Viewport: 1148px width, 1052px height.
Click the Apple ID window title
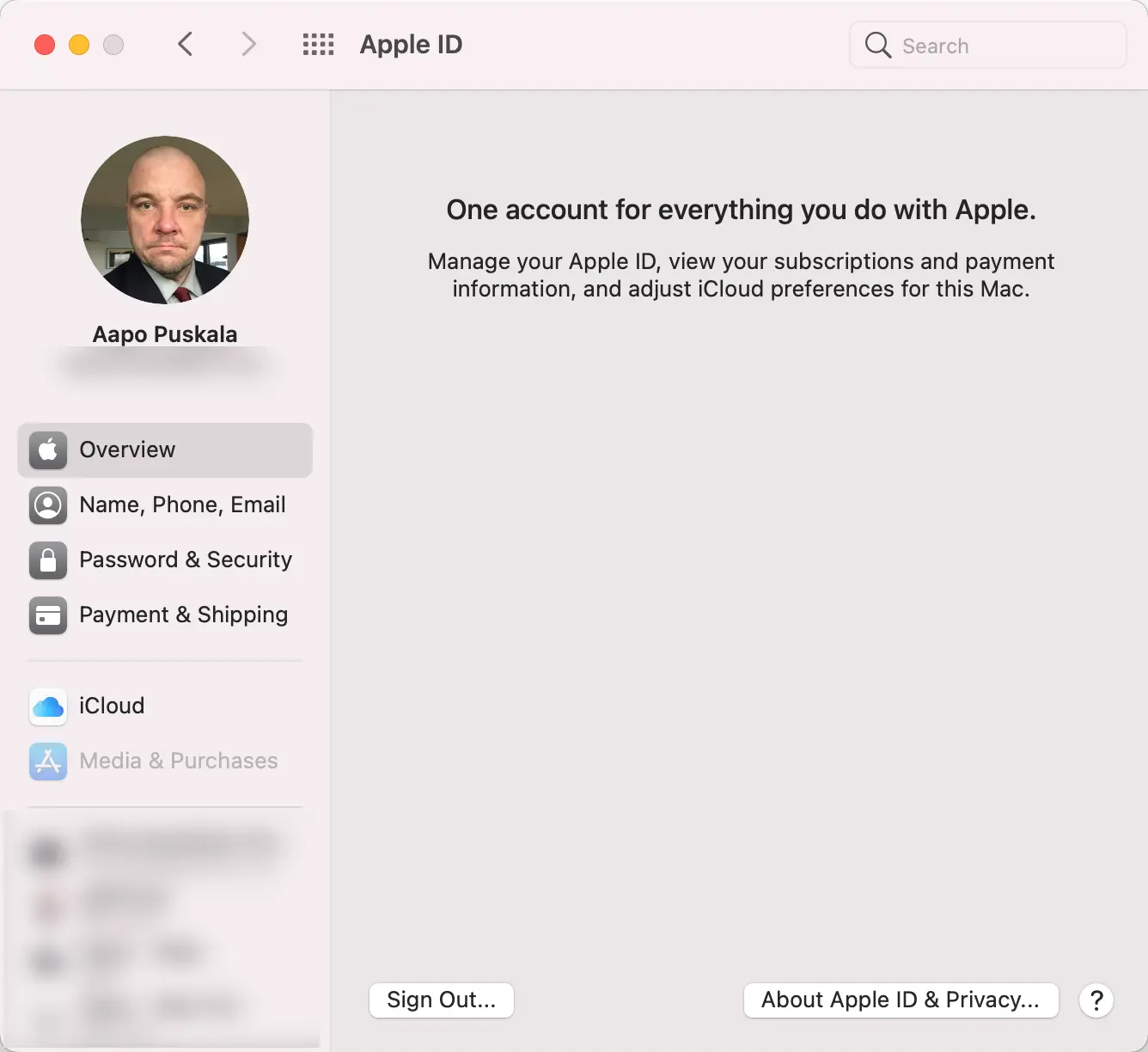point(411,45)
